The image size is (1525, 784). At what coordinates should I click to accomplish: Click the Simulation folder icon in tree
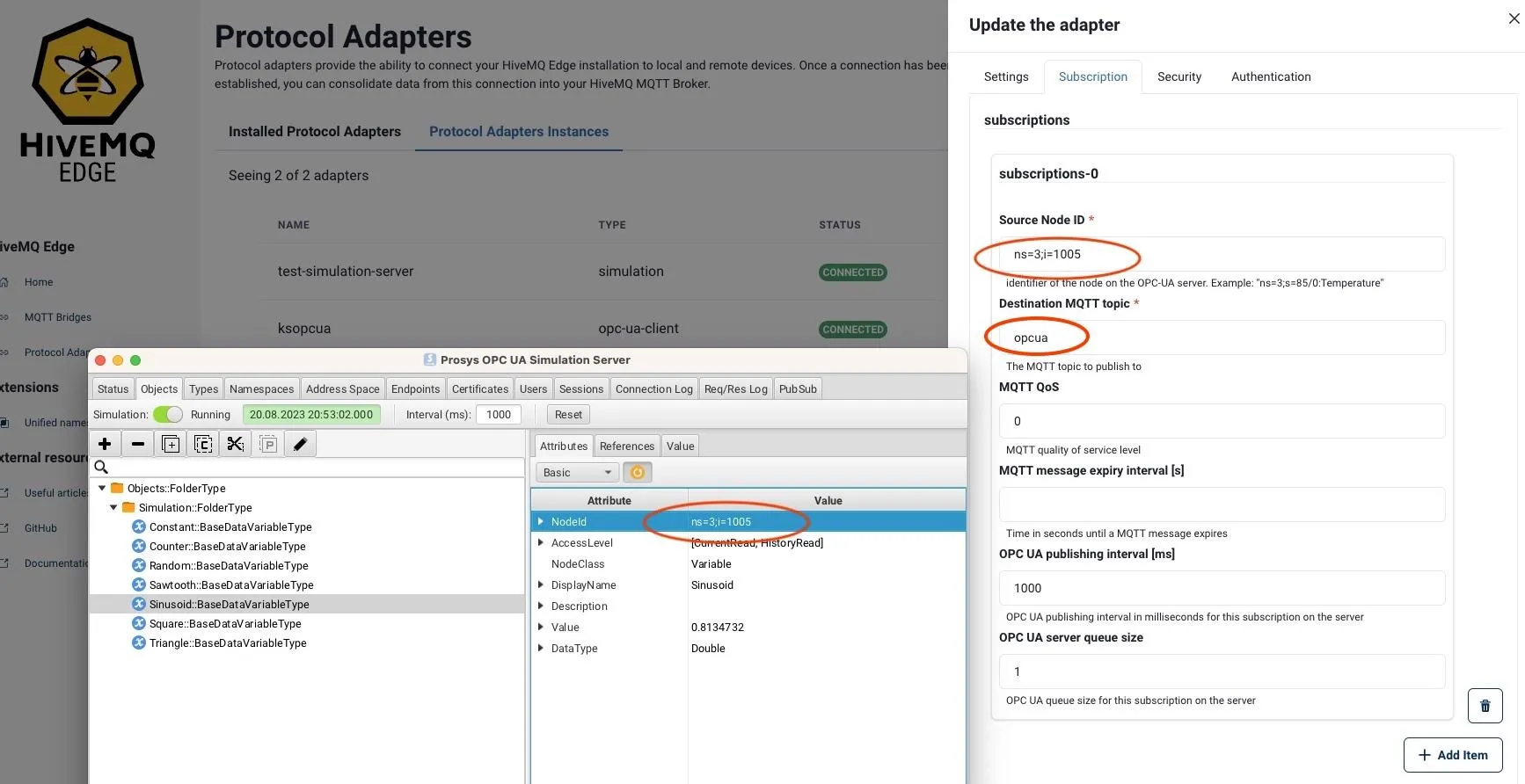pyautogui.click(x=128, y=507)
